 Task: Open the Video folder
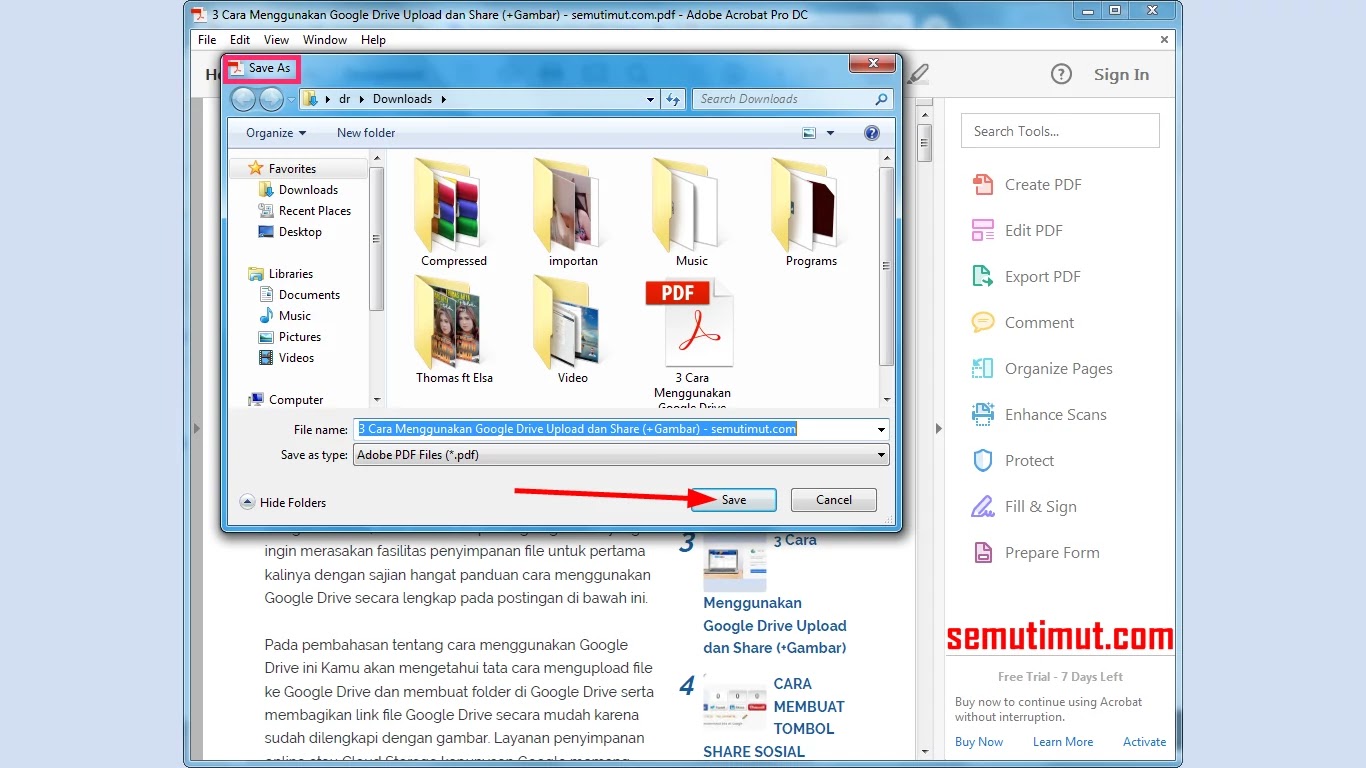(573, 329)
